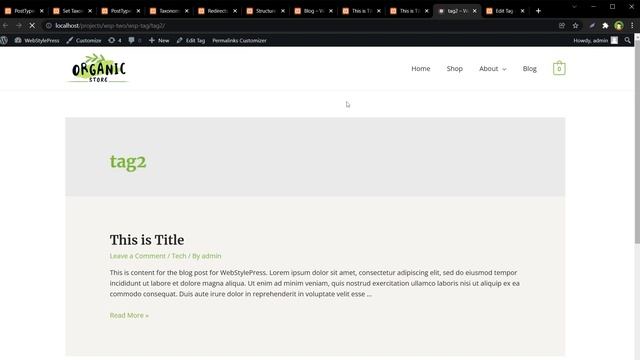Add new content via the New menu

[159, 40]
